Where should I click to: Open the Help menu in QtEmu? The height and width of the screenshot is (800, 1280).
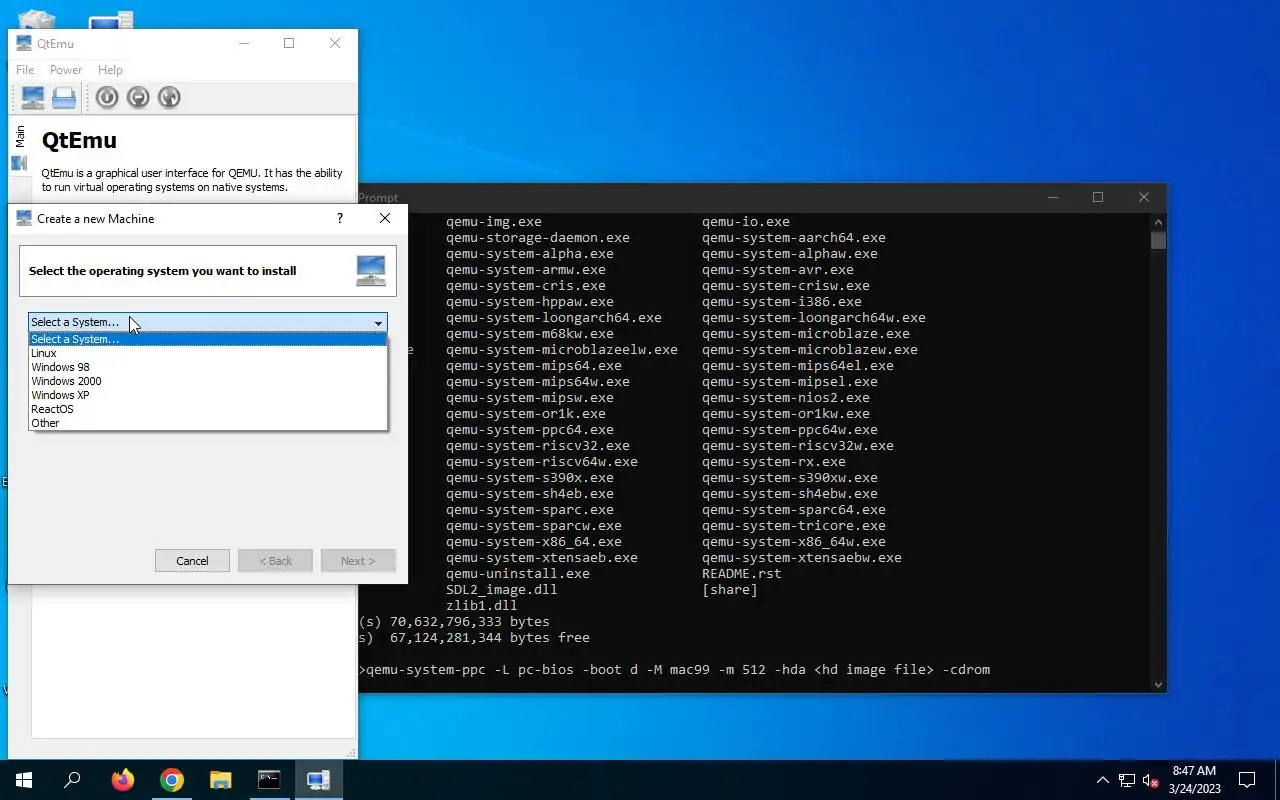tap(110, 70)
